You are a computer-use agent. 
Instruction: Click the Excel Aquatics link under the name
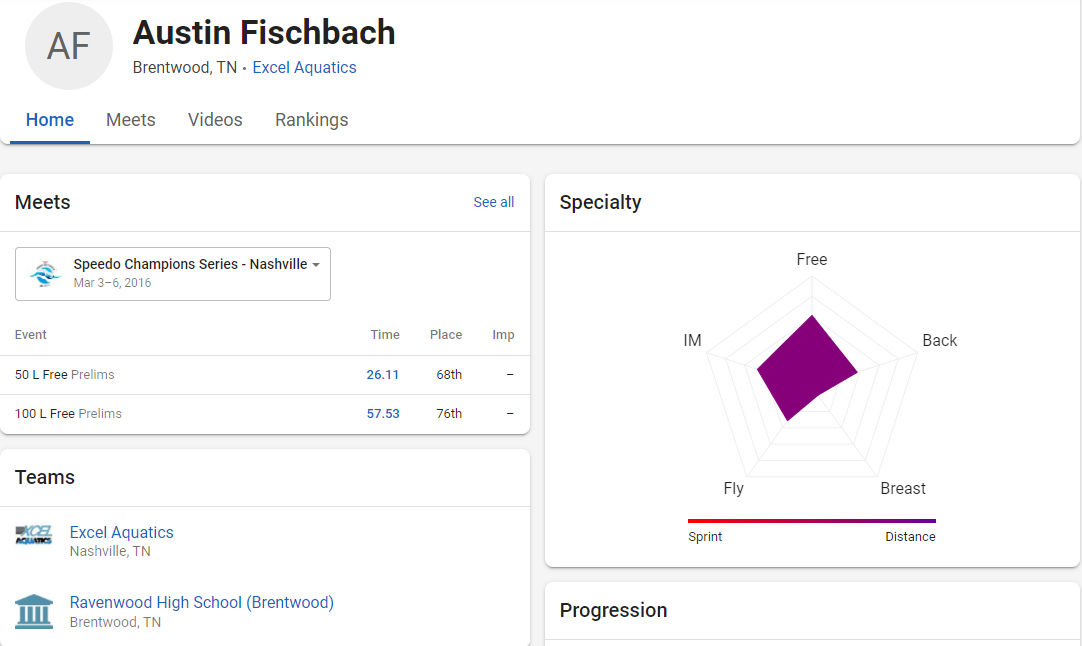coord(304,68)
